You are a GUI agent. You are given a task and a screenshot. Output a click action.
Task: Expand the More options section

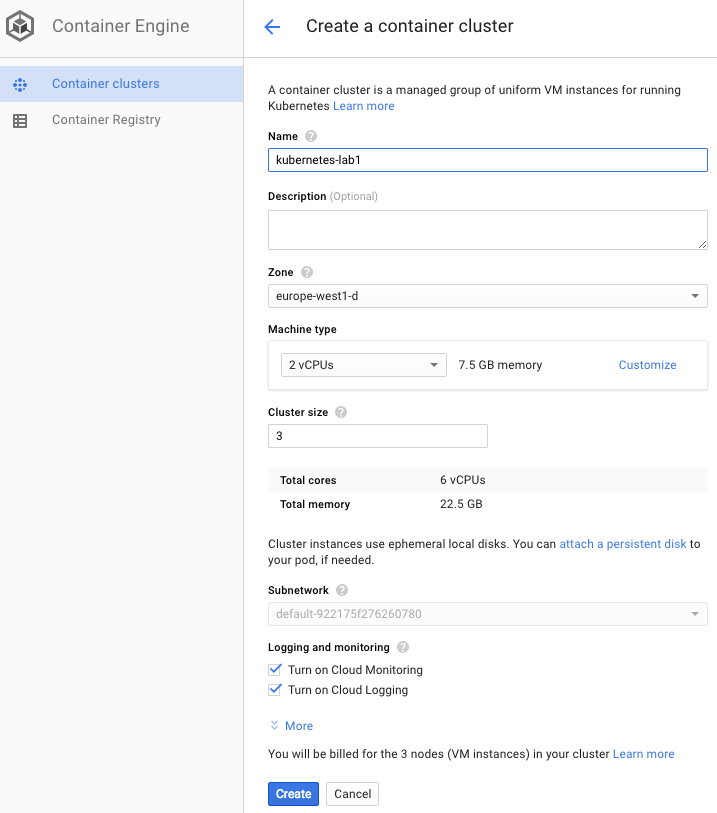point(291,725)
